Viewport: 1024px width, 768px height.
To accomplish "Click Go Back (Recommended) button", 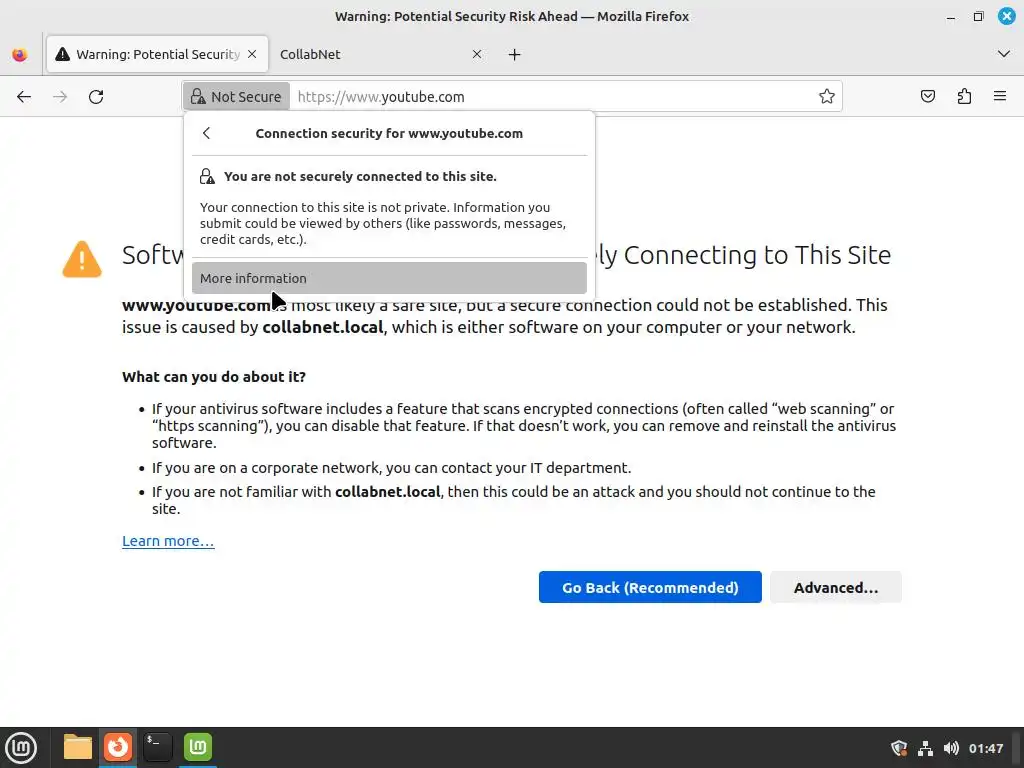I will tap(650, 587).
